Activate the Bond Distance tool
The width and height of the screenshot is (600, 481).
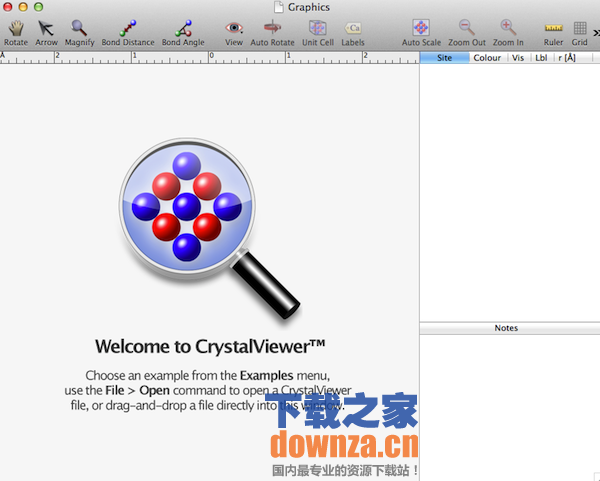[128, 33]
